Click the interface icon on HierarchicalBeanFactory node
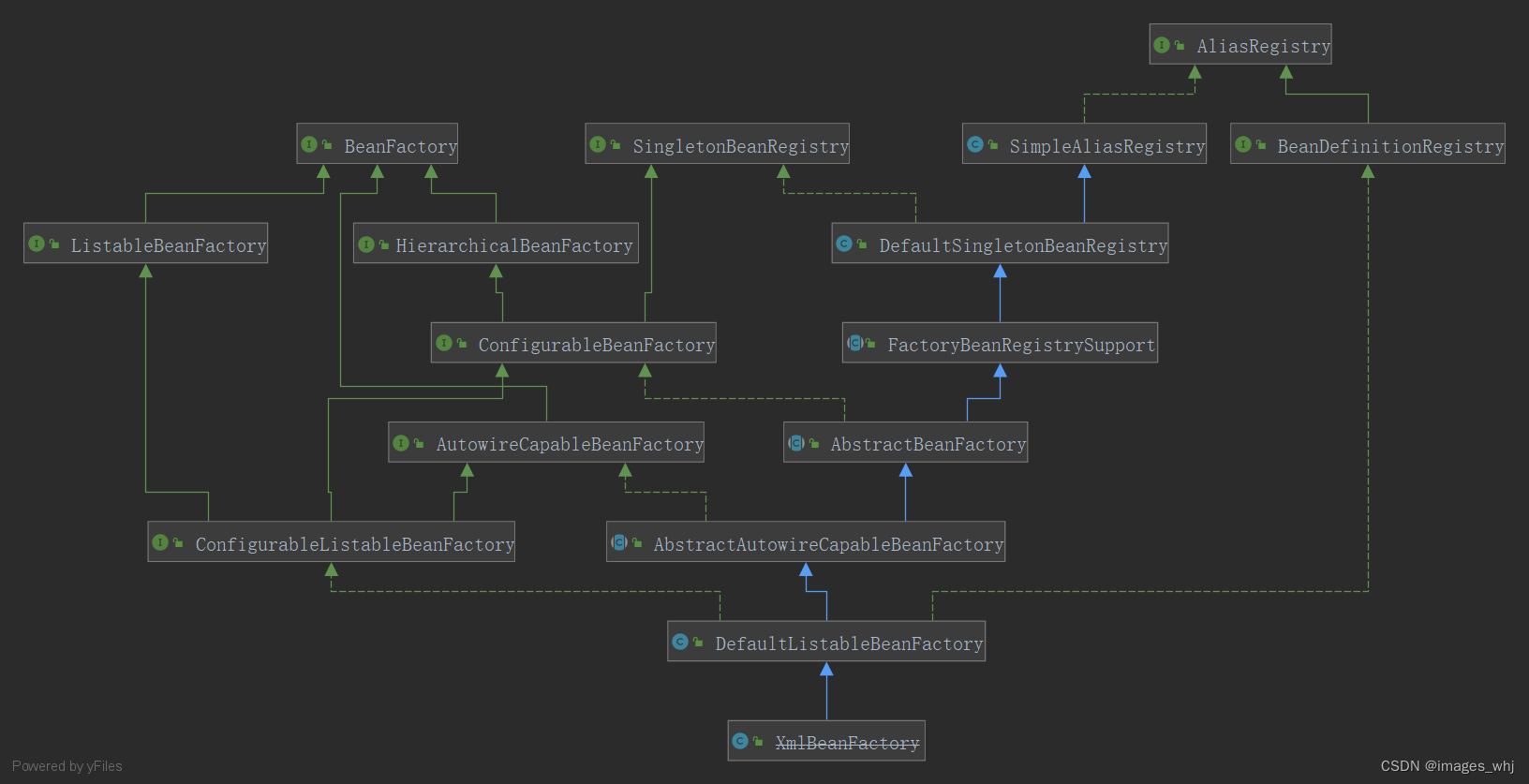The width and height of the screenshot is (1529, 784). click(366, 244)
